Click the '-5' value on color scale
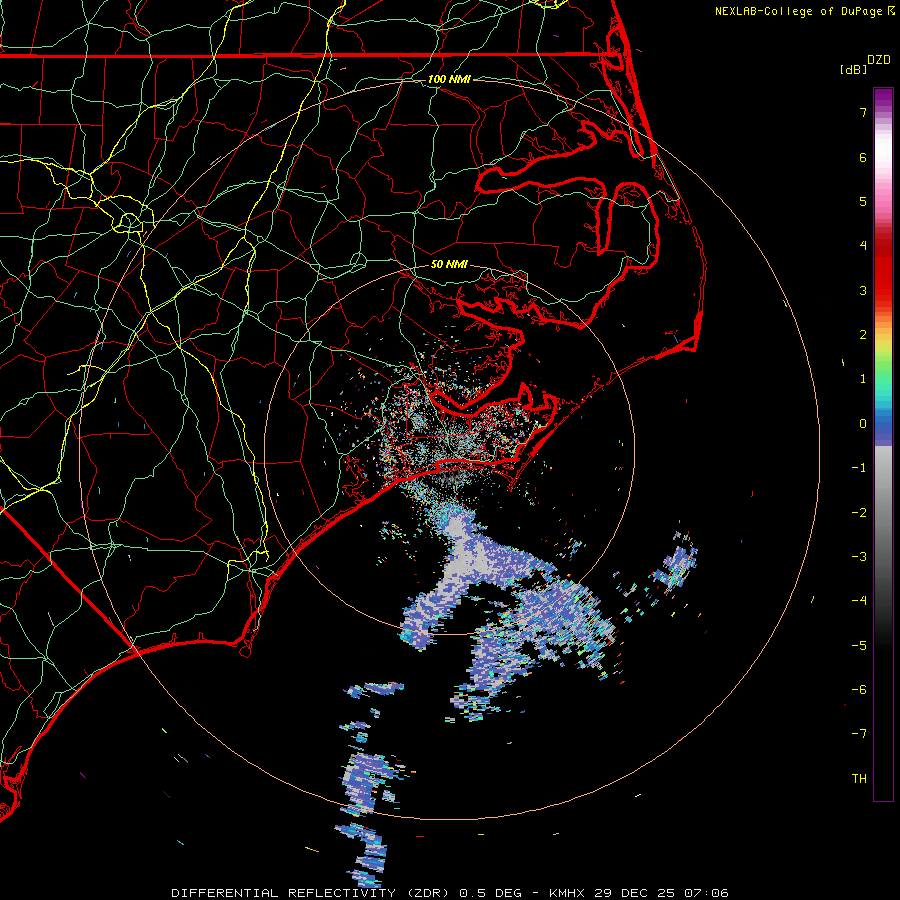This screenshot has width=900, height=900. pyautogui.click(x=859, y=645)
